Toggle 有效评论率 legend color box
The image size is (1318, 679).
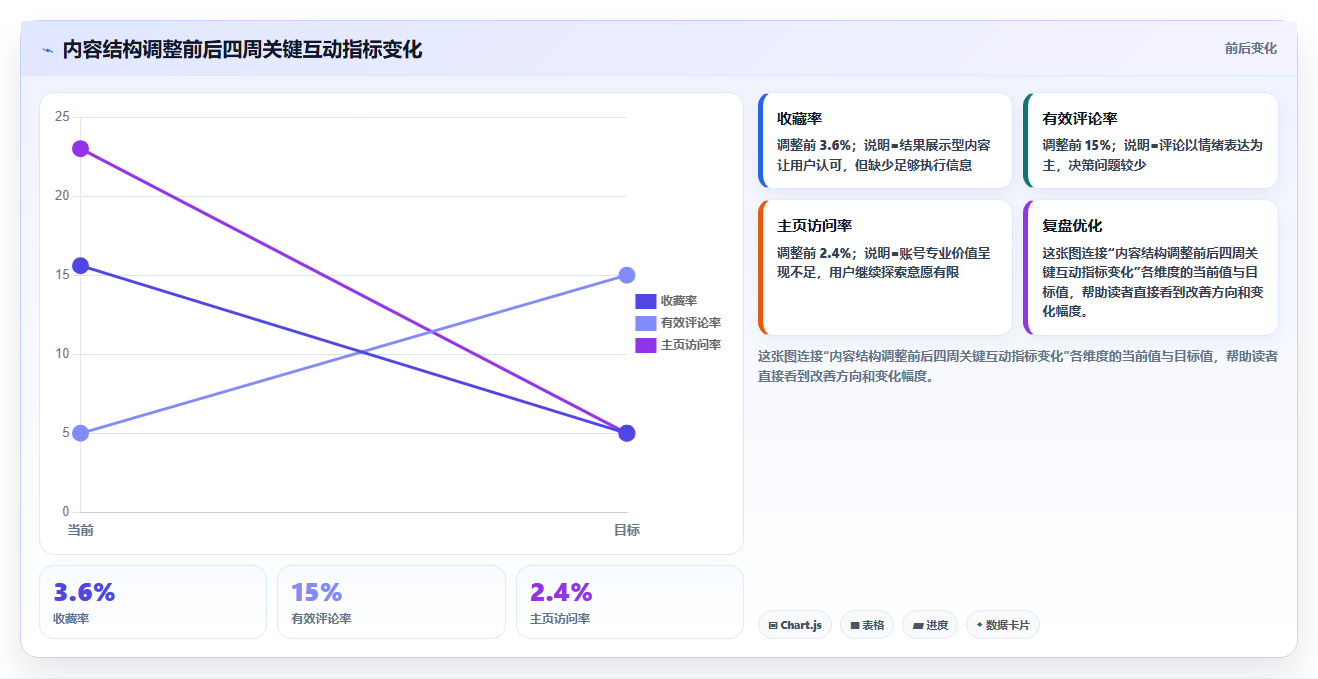[645, 323]
